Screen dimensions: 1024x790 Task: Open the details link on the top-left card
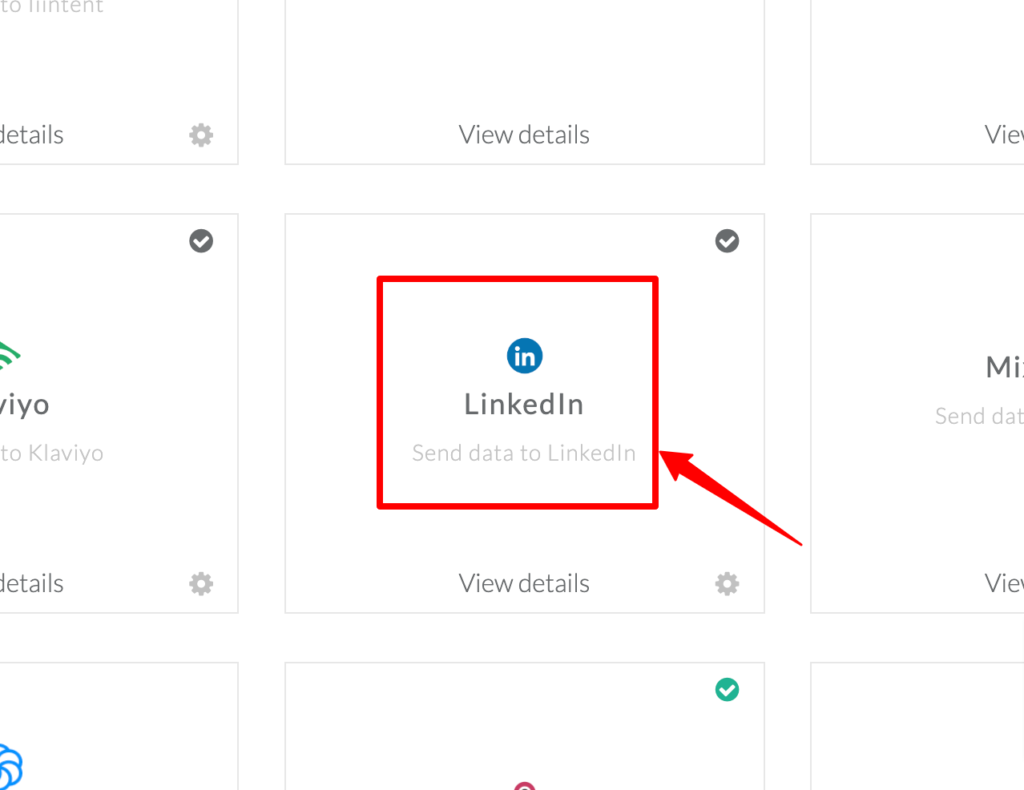pos(31,135)
